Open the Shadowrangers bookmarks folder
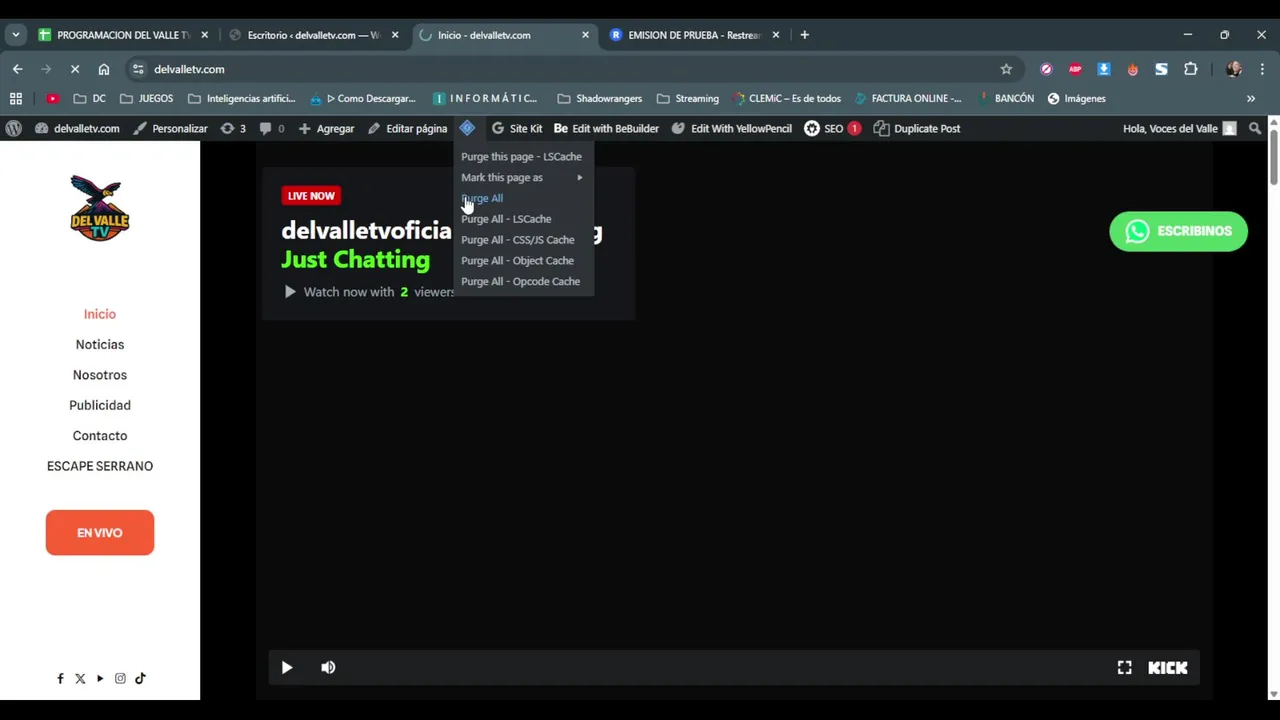The image size is (1280, 720). (x=599, y=98)
